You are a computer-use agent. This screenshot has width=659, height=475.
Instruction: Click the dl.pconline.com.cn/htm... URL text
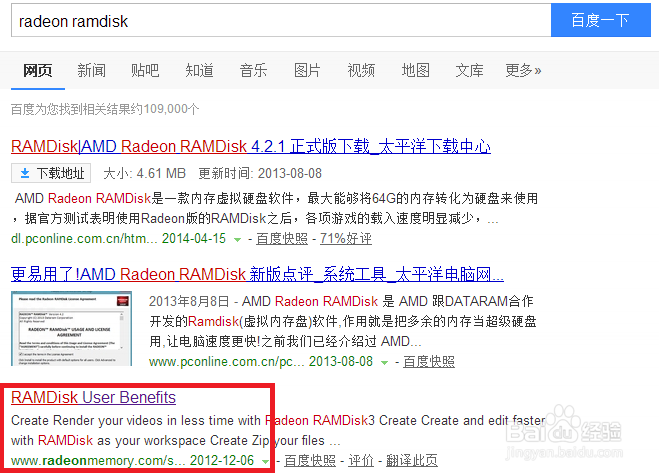[x=84, y=238]
